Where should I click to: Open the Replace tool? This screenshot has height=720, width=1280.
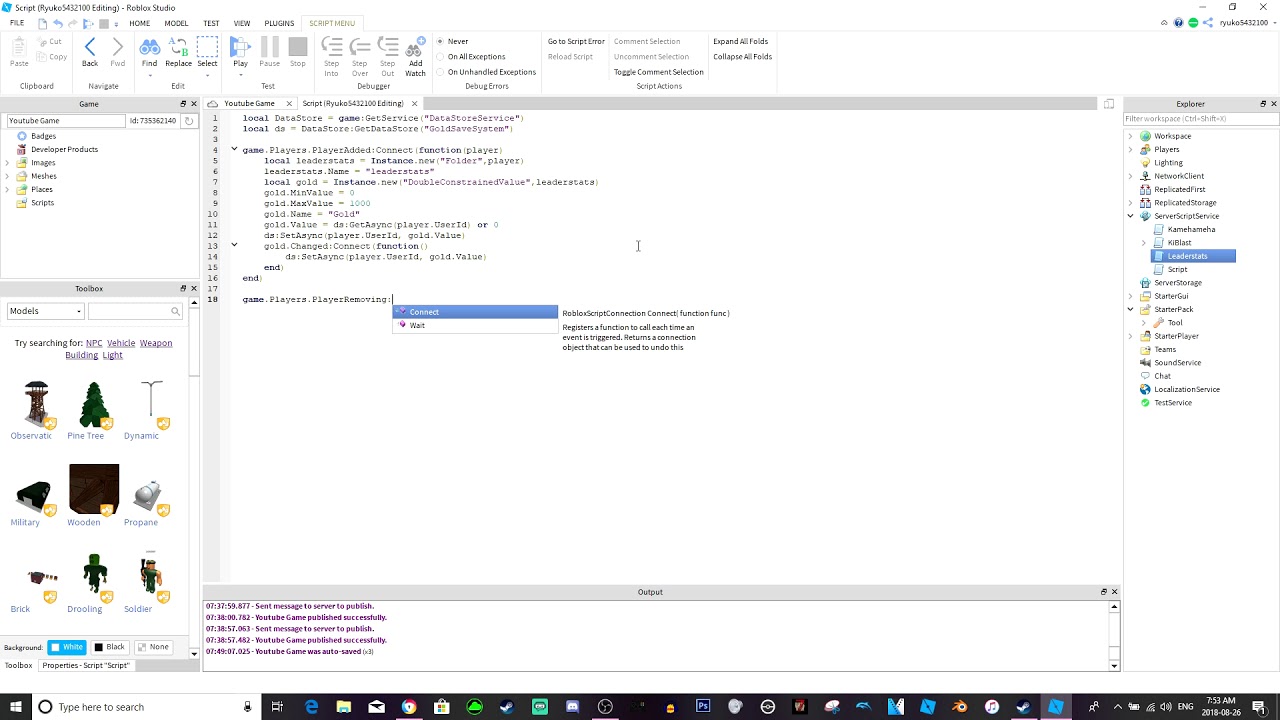(178, 52)
